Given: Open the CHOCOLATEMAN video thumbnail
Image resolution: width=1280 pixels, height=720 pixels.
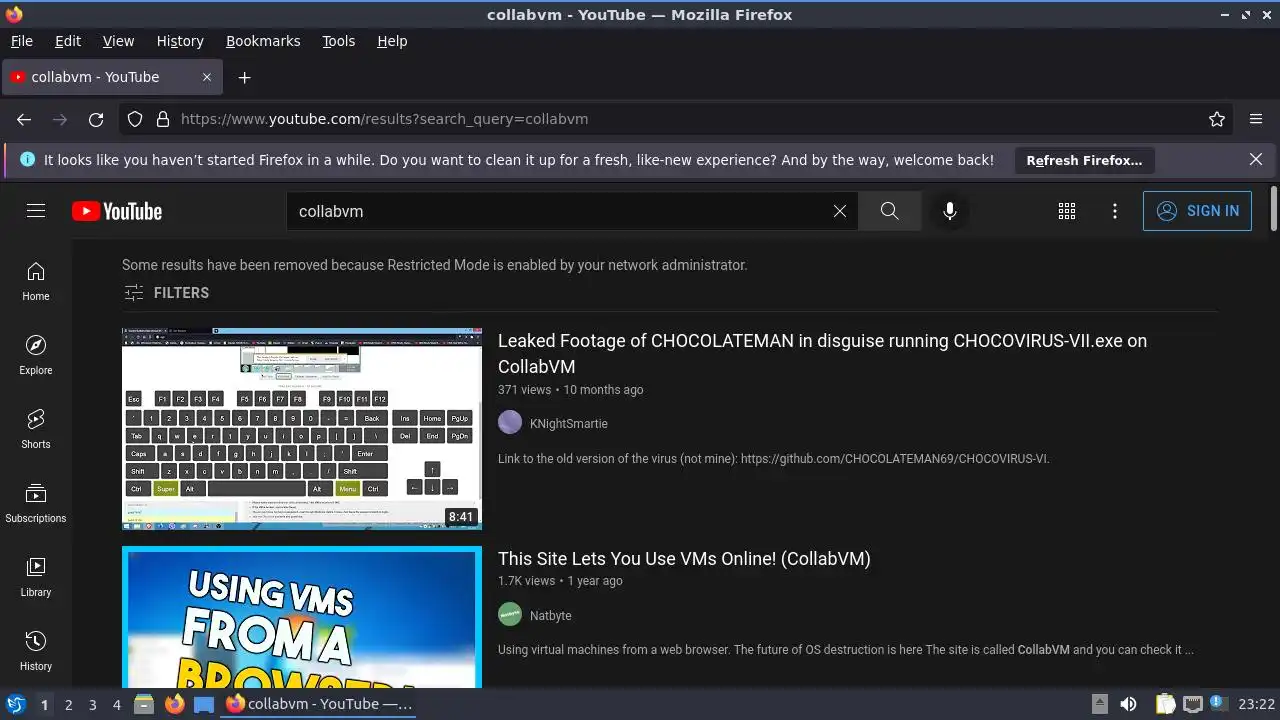Looking at the screenshot, I should (302, 429).
